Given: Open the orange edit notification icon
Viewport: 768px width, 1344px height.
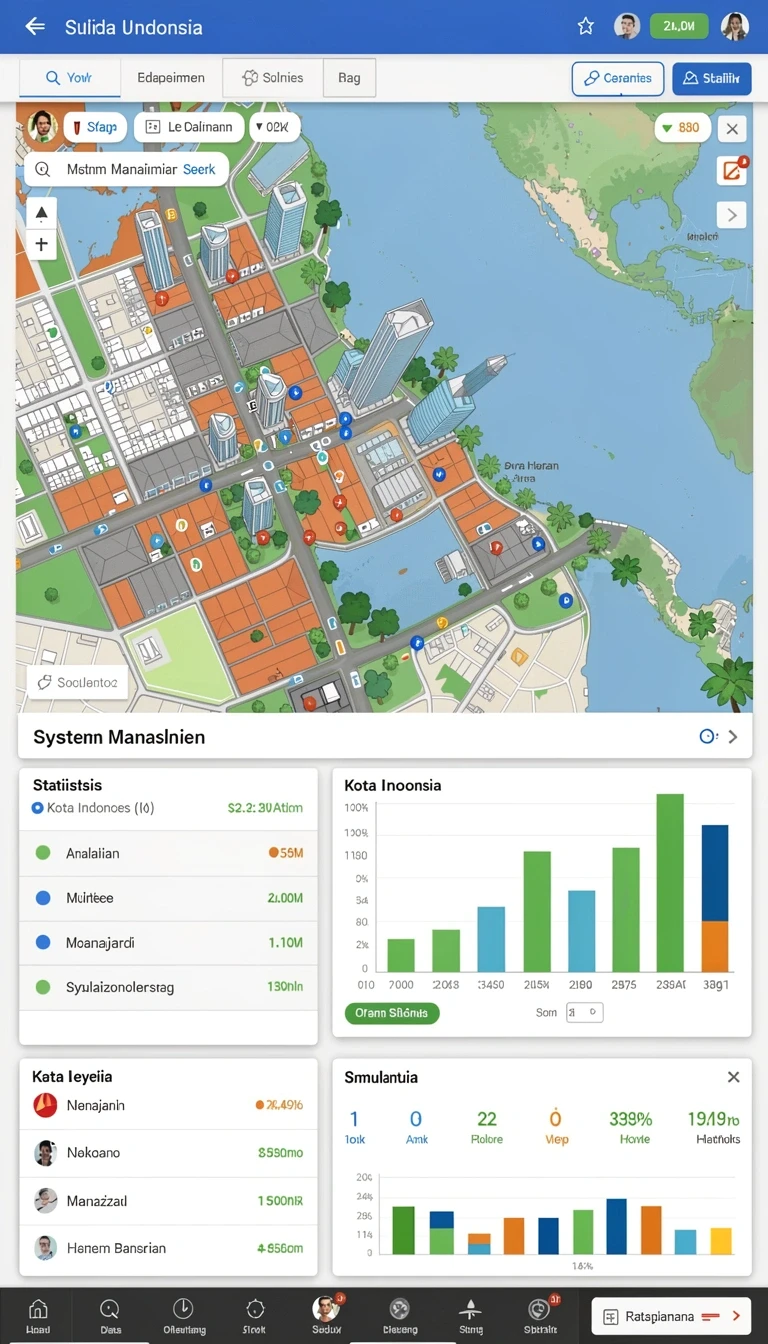Looking at the screenshot, I should tap(732, 169).
